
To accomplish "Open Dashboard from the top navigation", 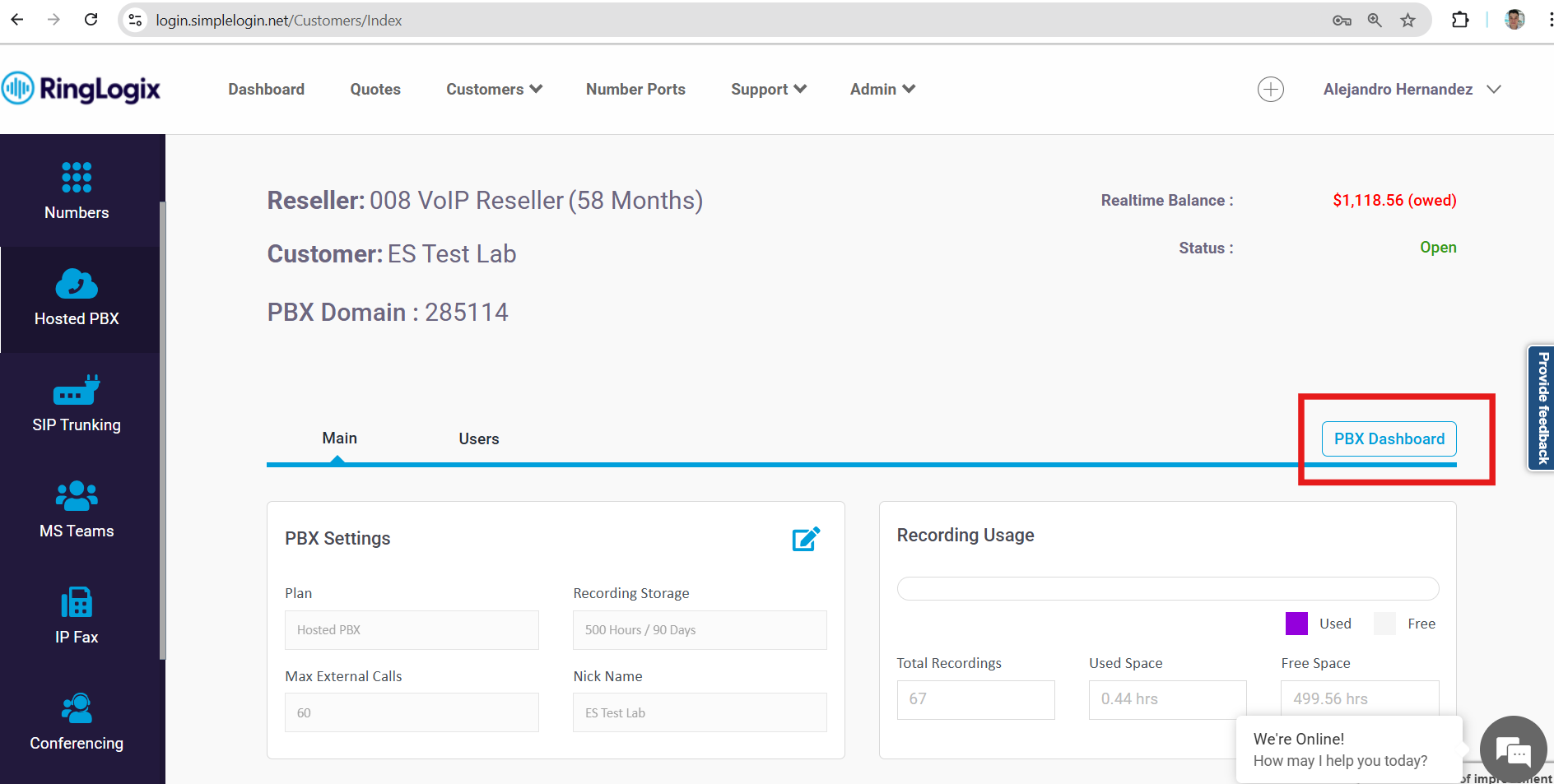I will click(266, 89).
